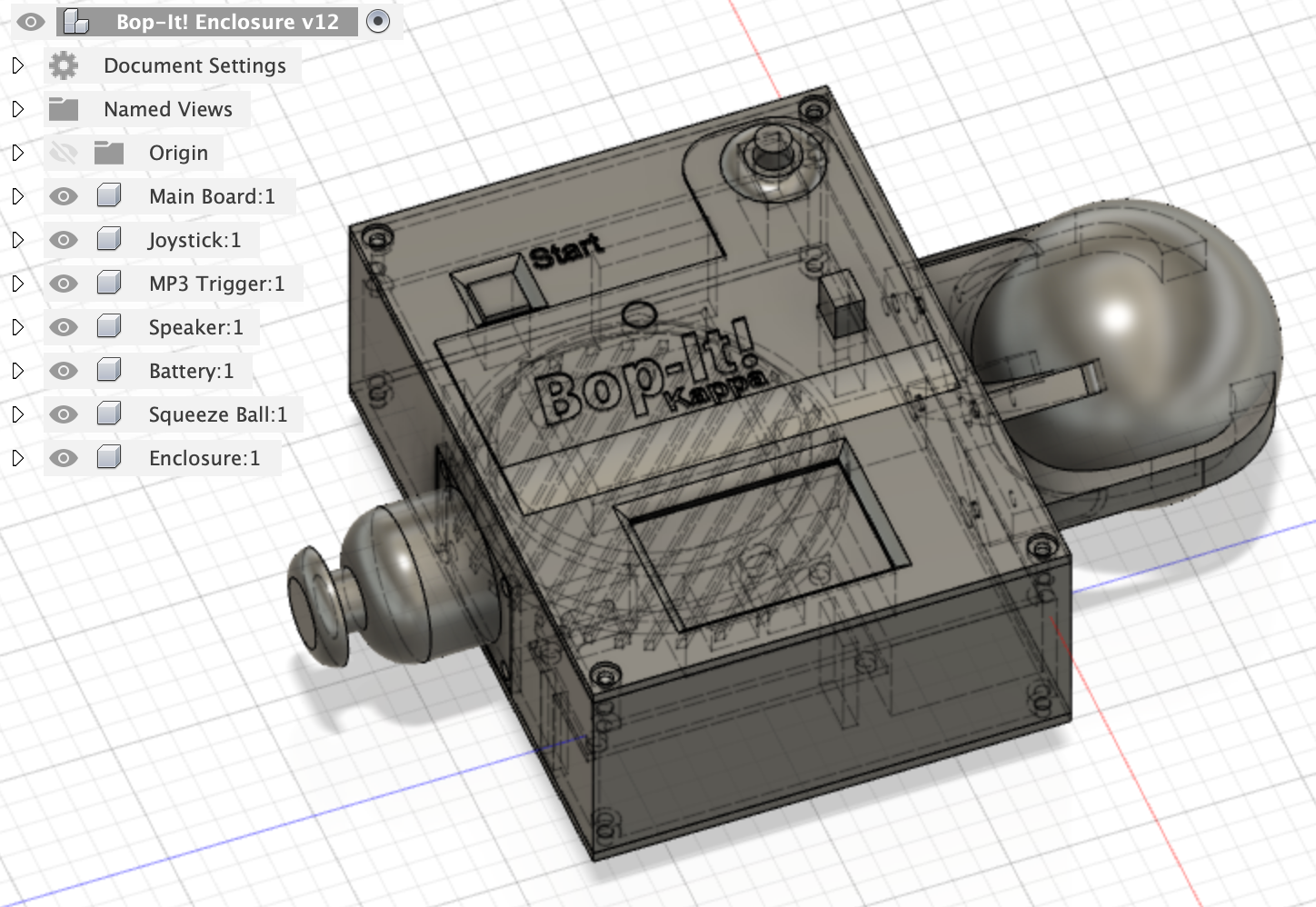Viewport: 1316px width, 907px height.
Task: Click the Origin folder icon
Action: click(x=109, y=153)
